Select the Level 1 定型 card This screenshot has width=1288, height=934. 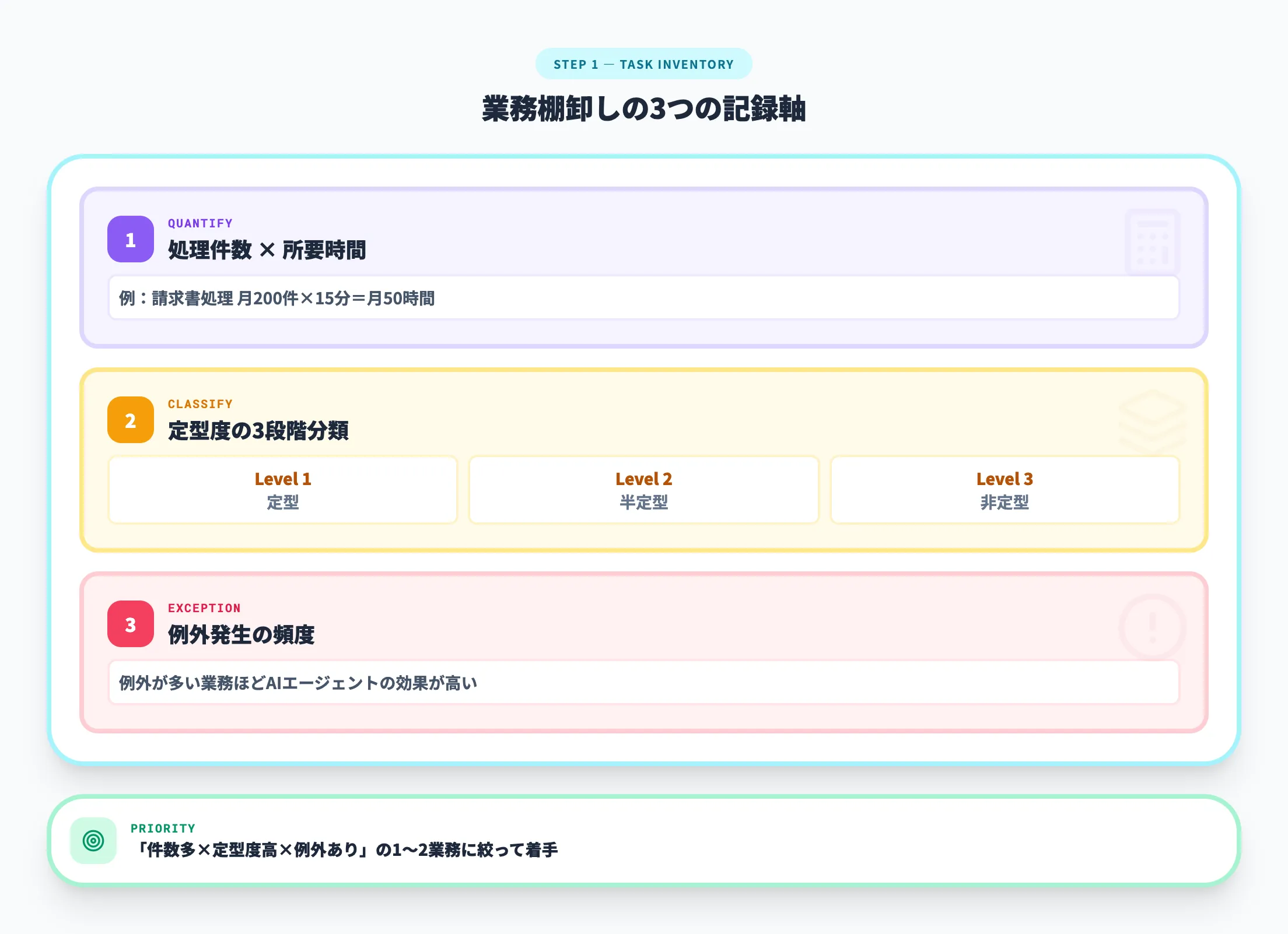(282, 490)
